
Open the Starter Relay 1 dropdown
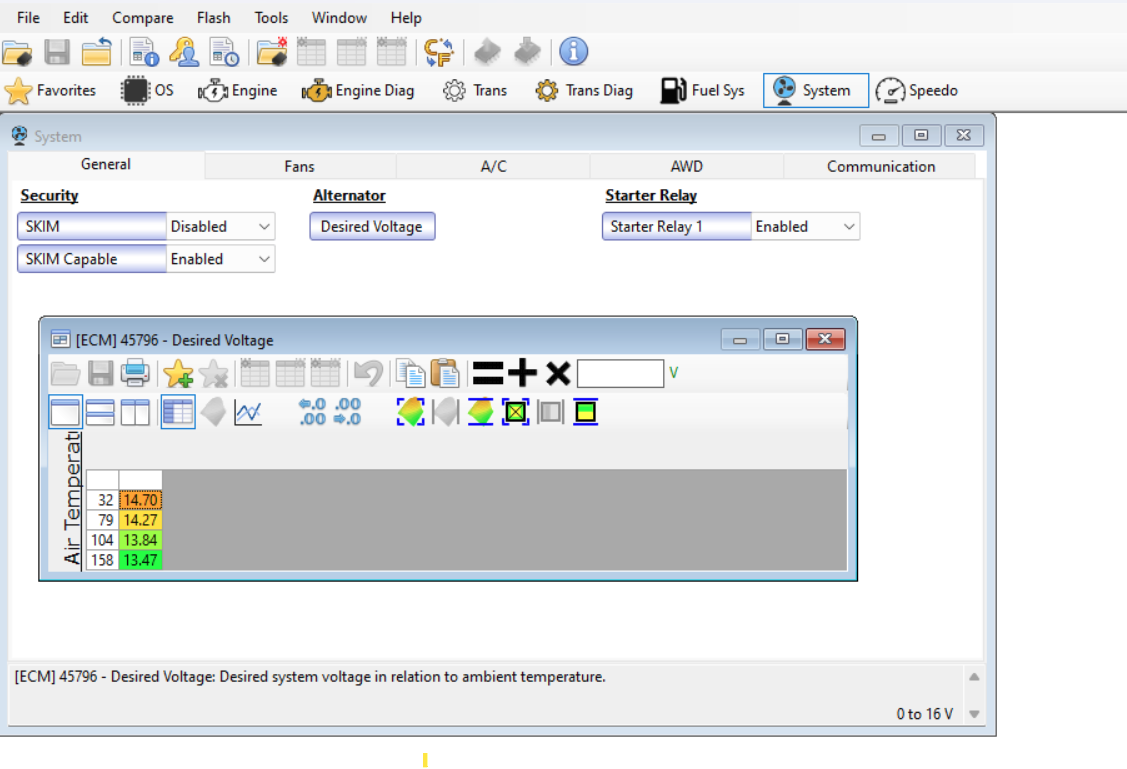coord(805,227)
